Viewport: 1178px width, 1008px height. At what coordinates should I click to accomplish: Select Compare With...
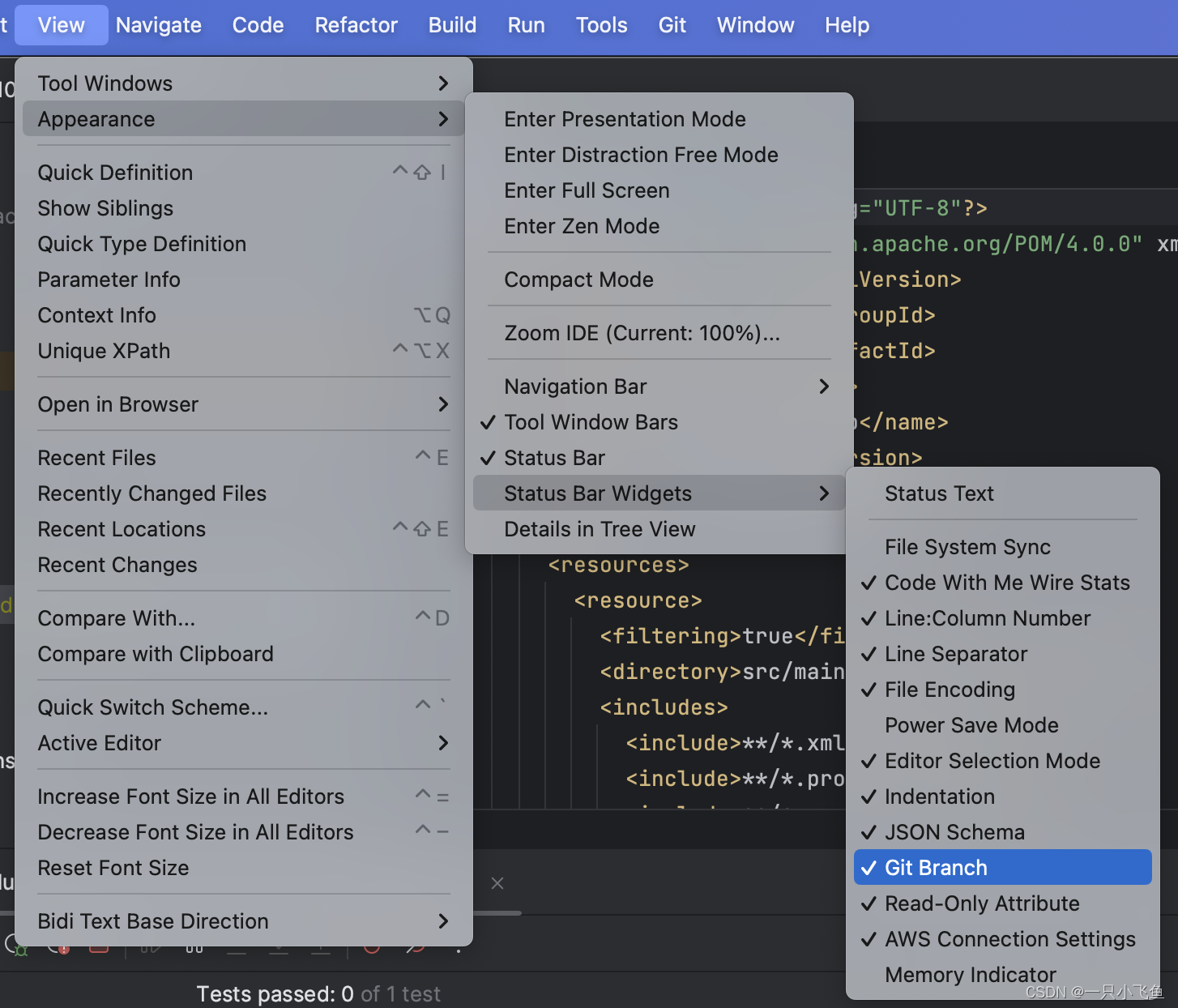point(243,618)
